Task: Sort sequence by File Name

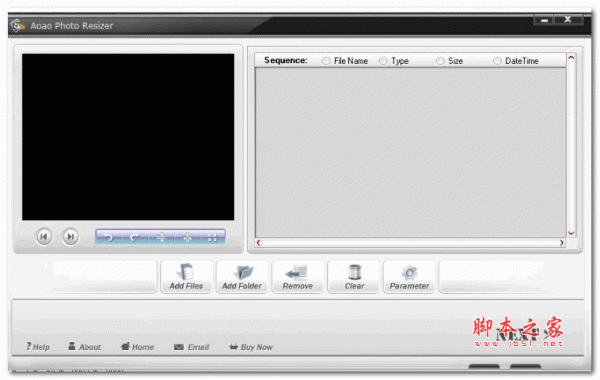Action: point(326,61)
